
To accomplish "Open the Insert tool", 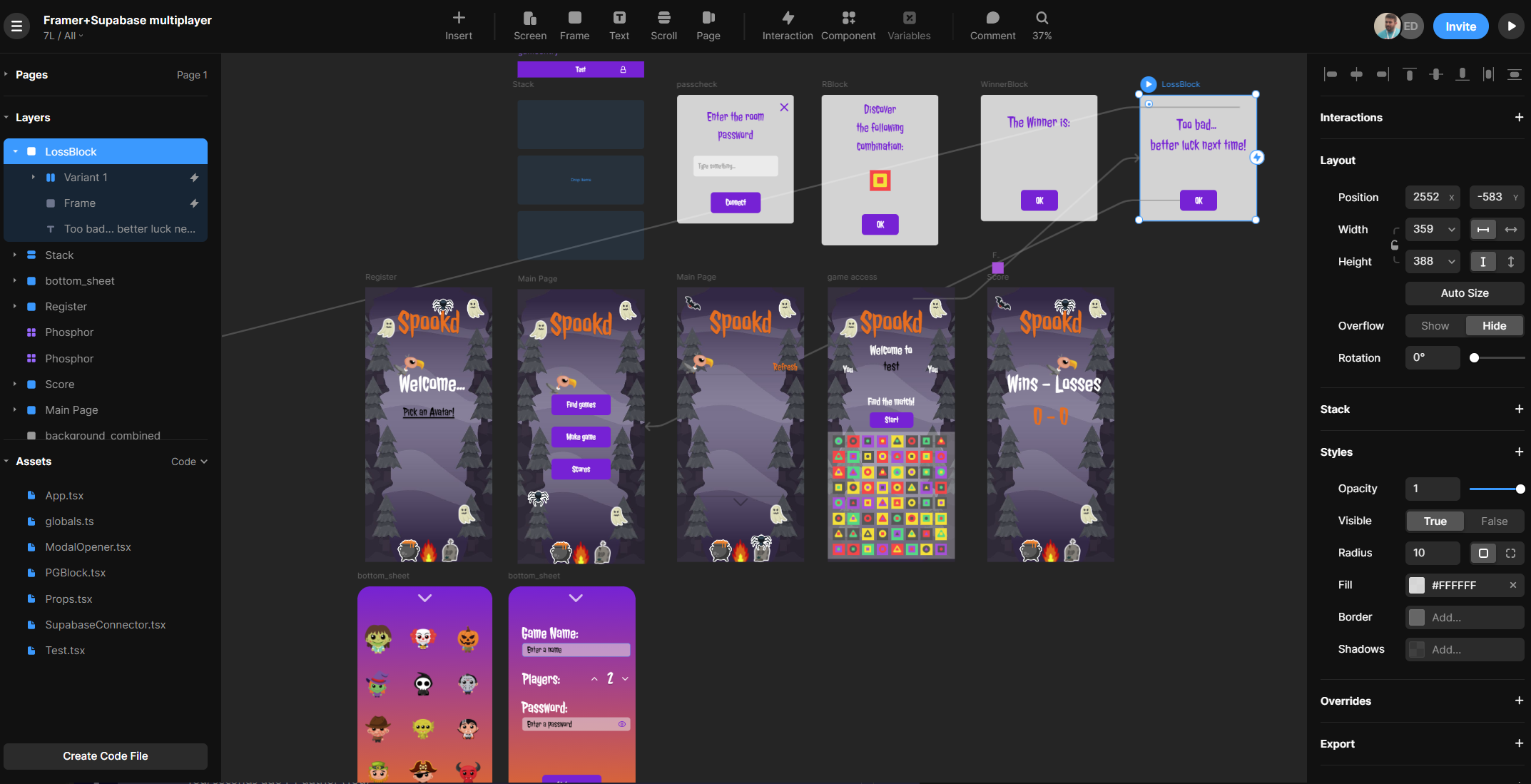I will [458, 25].
